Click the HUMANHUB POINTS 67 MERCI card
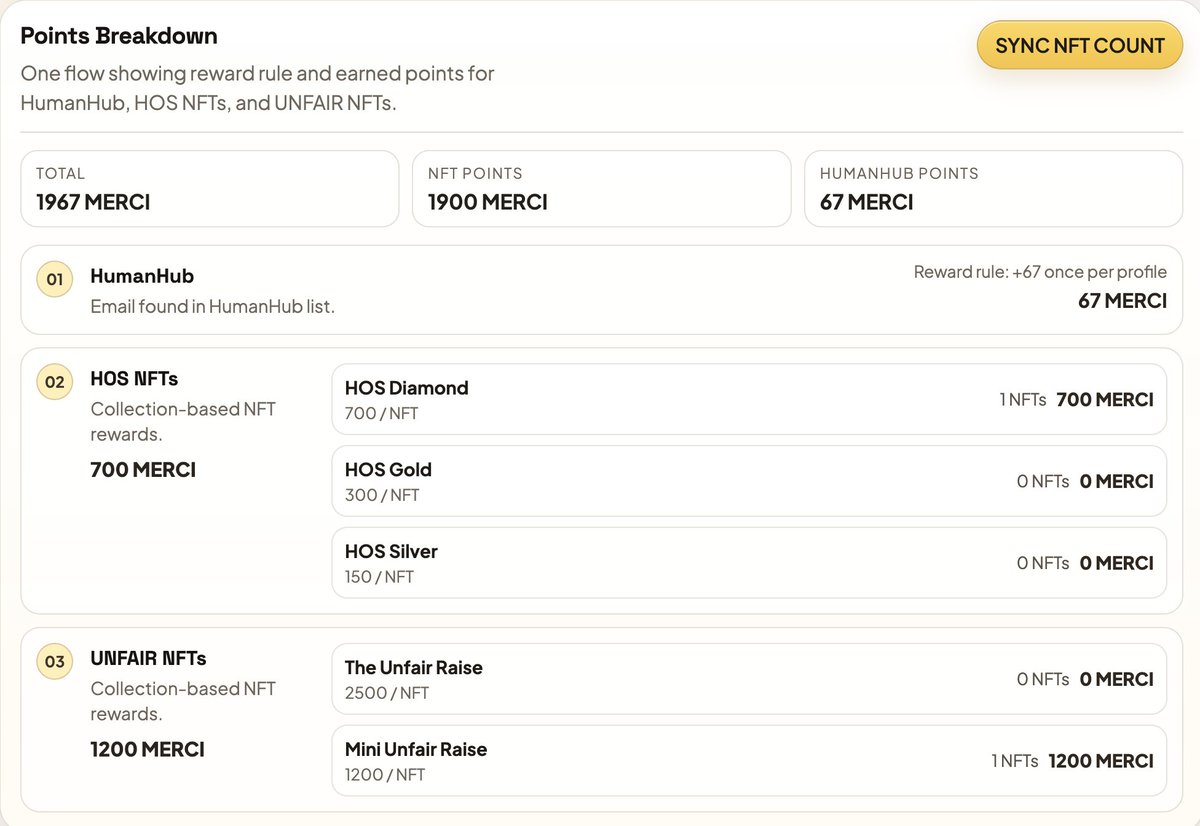The width and height of the screenshot is (1200, 826). point(993,189)
